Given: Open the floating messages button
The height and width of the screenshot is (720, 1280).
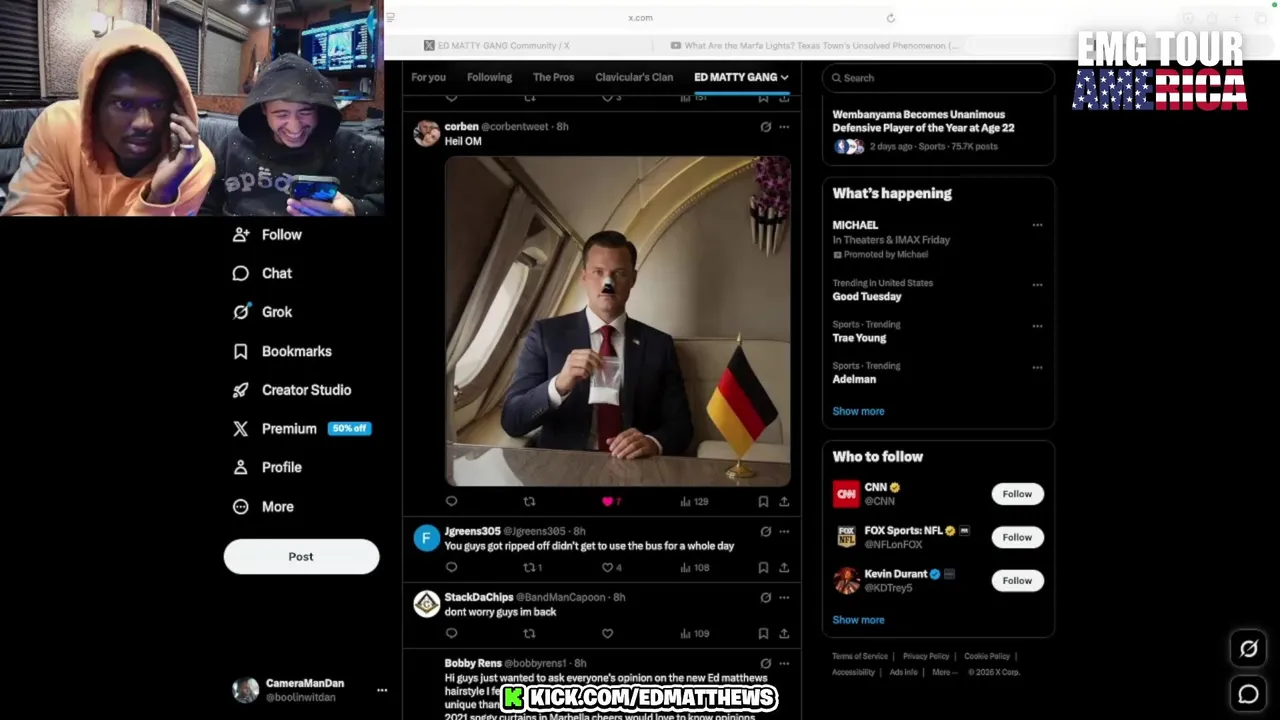Looking at the screenshot, I should pyautogui.click(x=1248, y=694).
